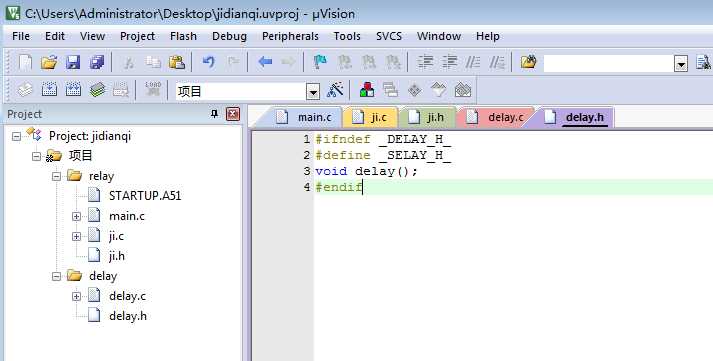Open the Tools menu
The height and width of the screenshot is (361, 713).
click(347, 36)
